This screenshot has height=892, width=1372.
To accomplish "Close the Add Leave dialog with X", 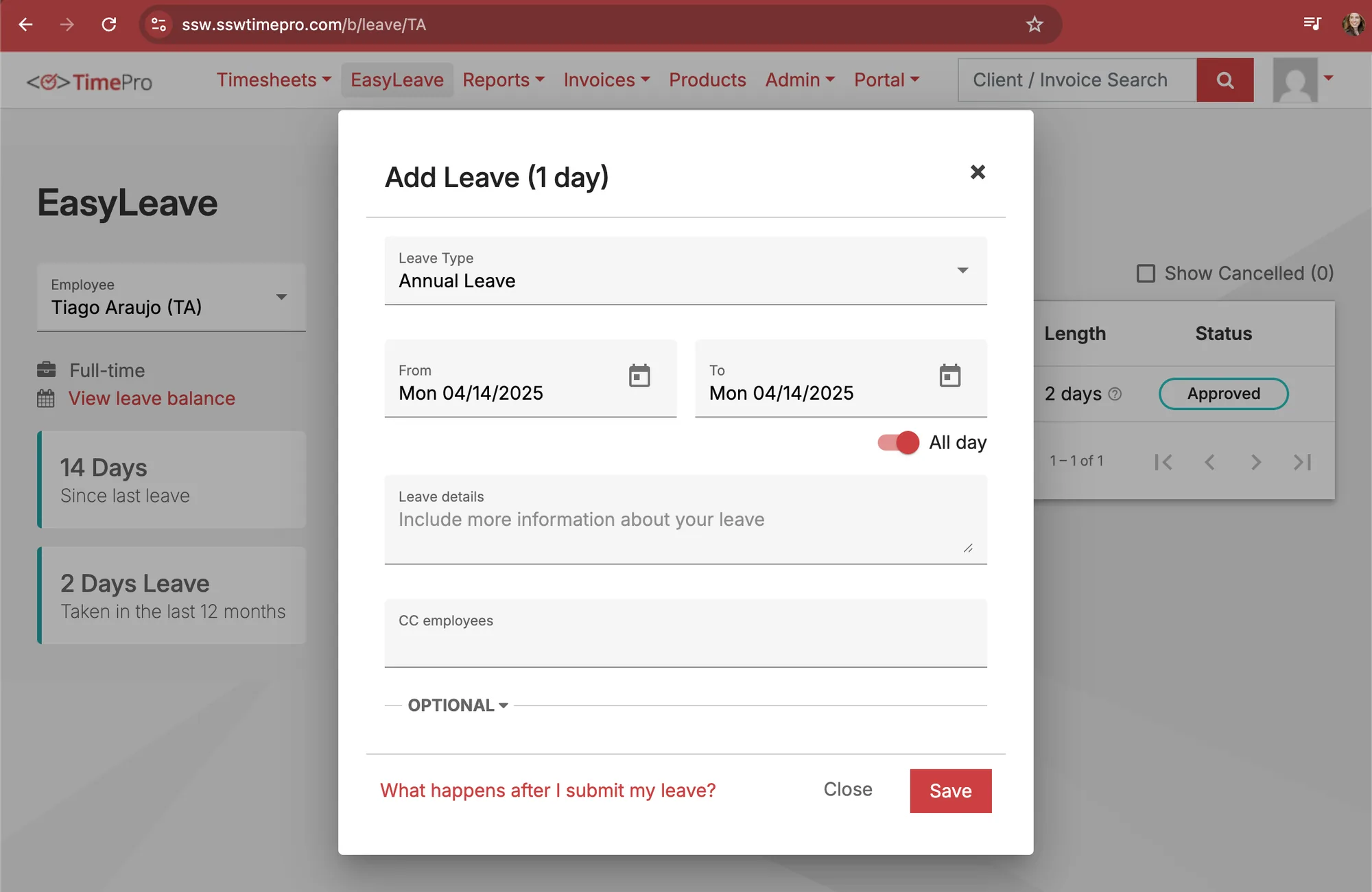I will (x=978, y=172).
